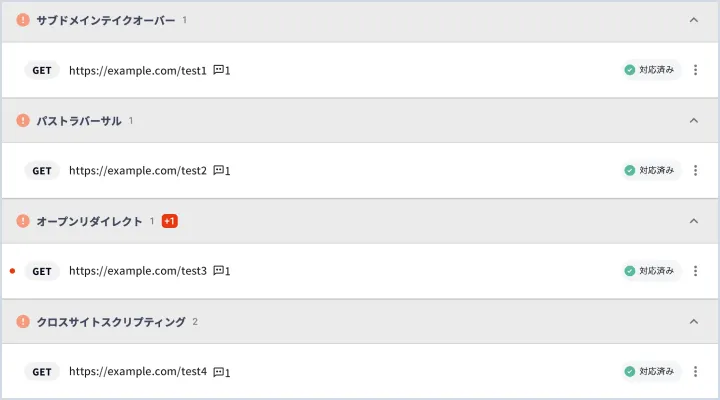
Task: Open the https://example.com/test2 link
Action: pos(138,170)
